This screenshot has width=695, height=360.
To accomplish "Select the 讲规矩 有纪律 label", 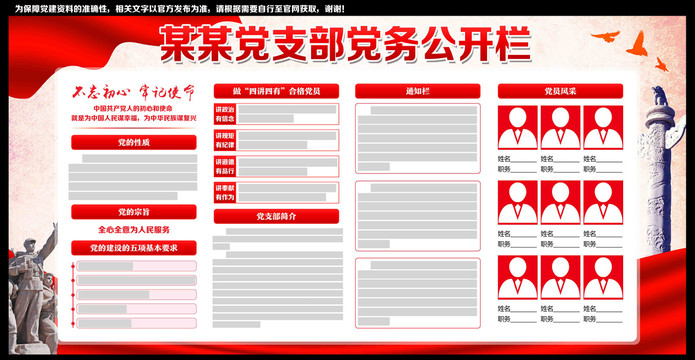I will pyautogui.click(x=225, y=140).
